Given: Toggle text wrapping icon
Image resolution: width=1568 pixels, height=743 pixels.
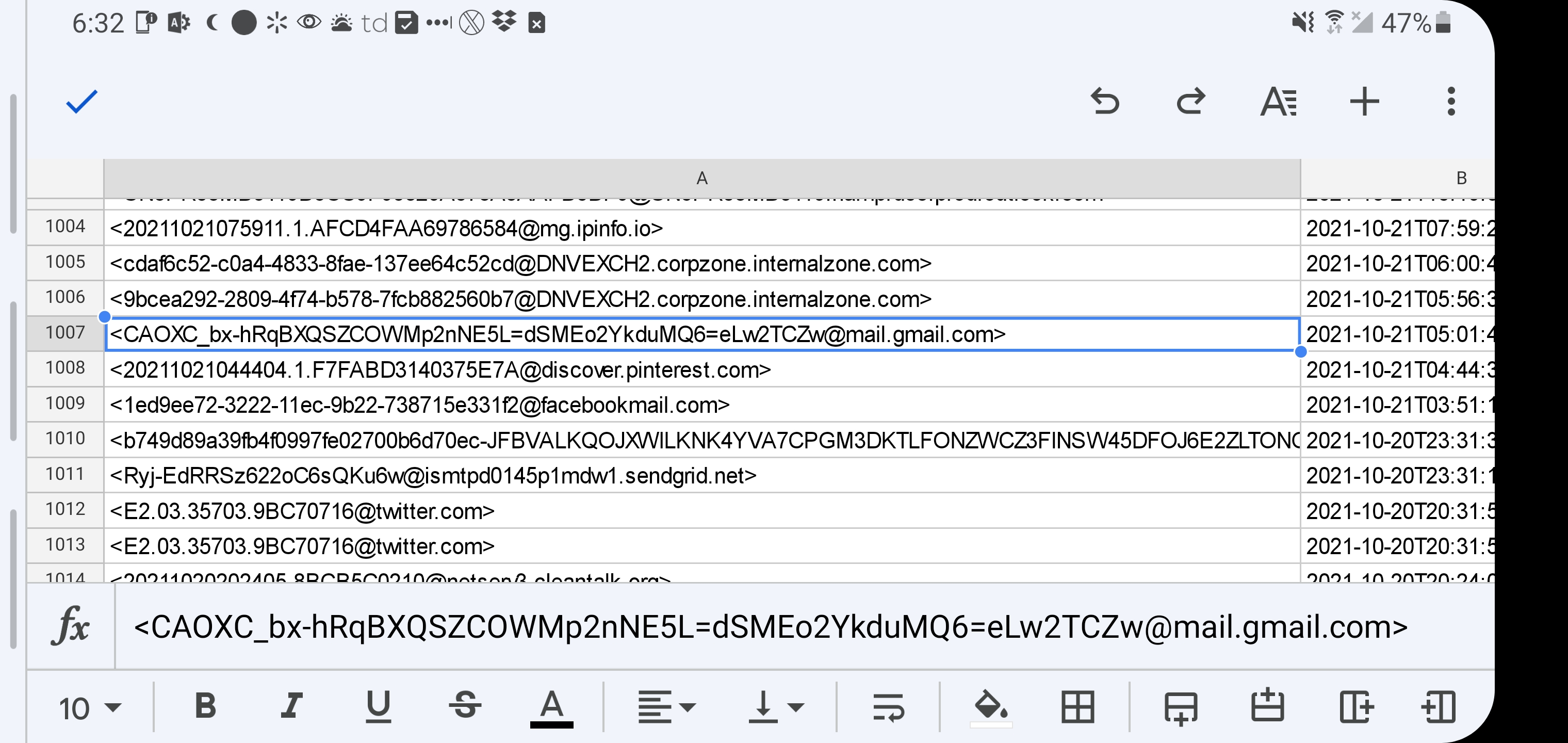Looking at the screenshot, I should click(888, 707).
